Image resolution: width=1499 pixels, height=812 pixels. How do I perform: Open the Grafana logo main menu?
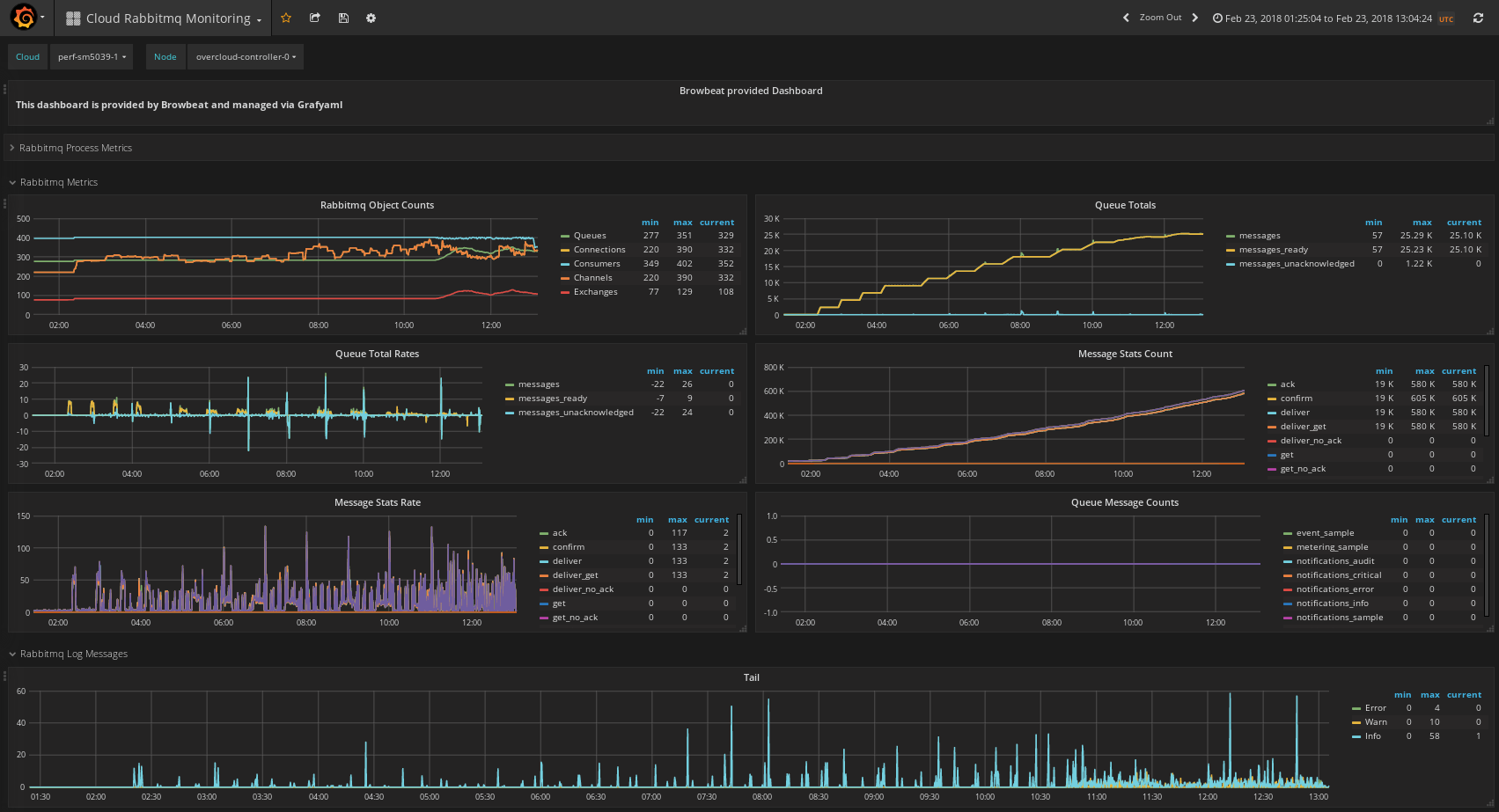click(25, 18)
